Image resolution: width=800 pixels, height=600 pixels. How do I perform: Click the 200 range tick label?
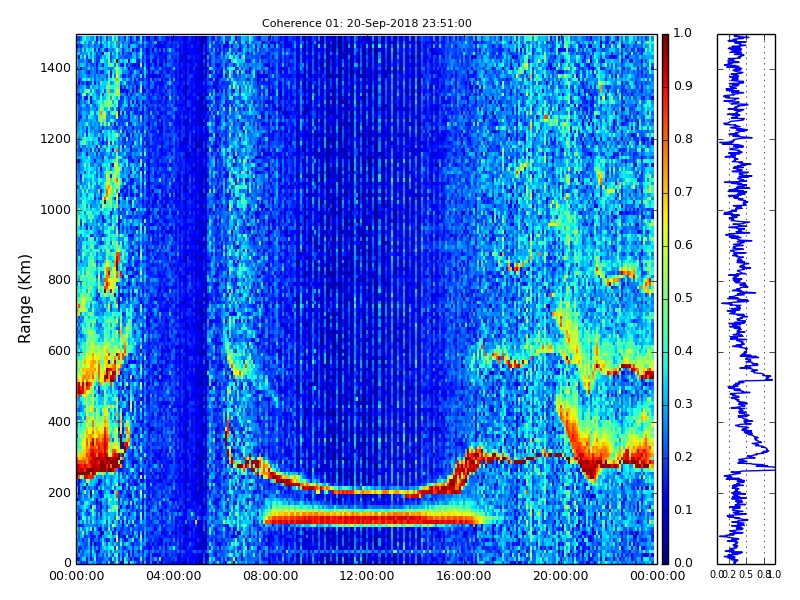[59, 493]
